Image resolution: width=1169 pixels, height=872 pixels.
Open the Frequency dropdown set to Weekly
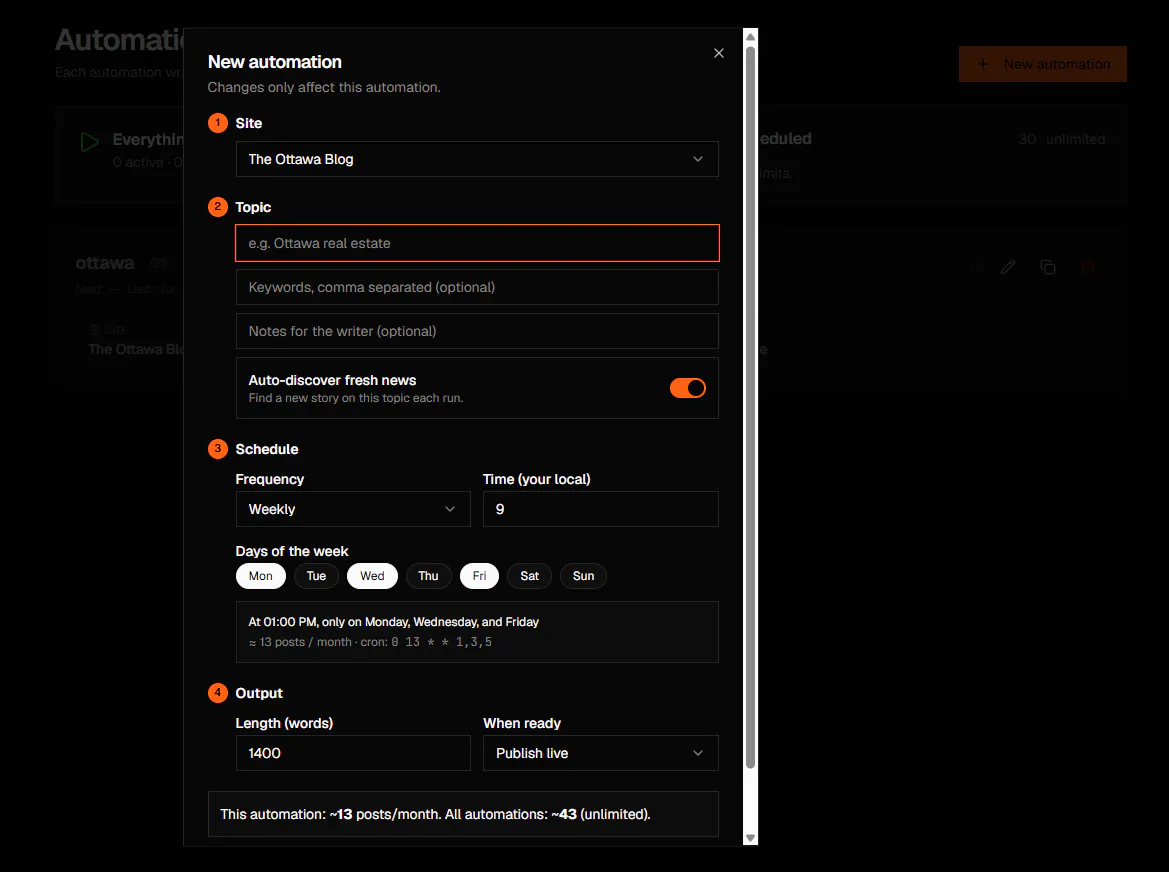coord(353,509)
